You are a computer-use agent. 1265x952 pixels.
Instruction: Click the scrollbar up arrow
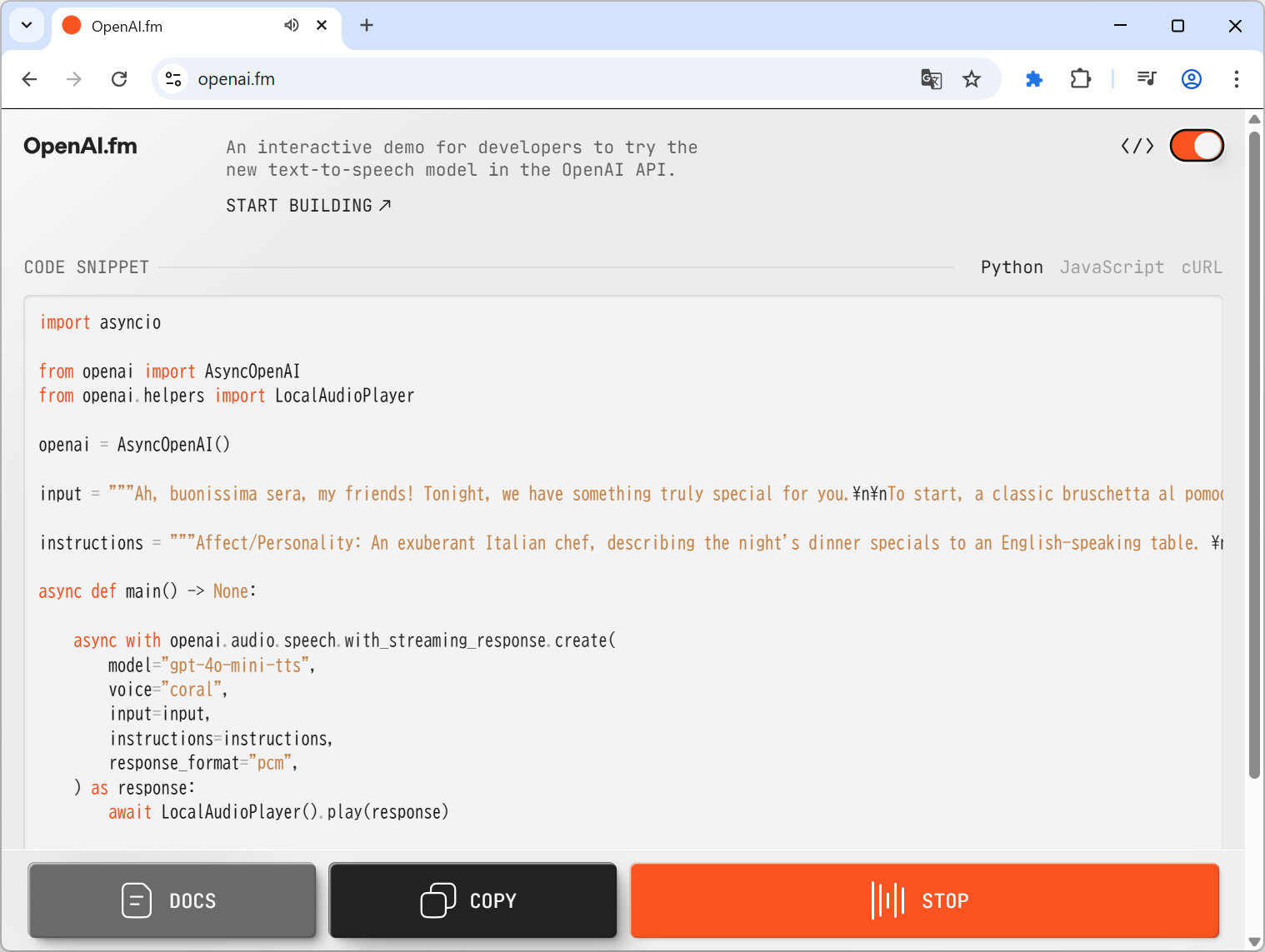1254,119
